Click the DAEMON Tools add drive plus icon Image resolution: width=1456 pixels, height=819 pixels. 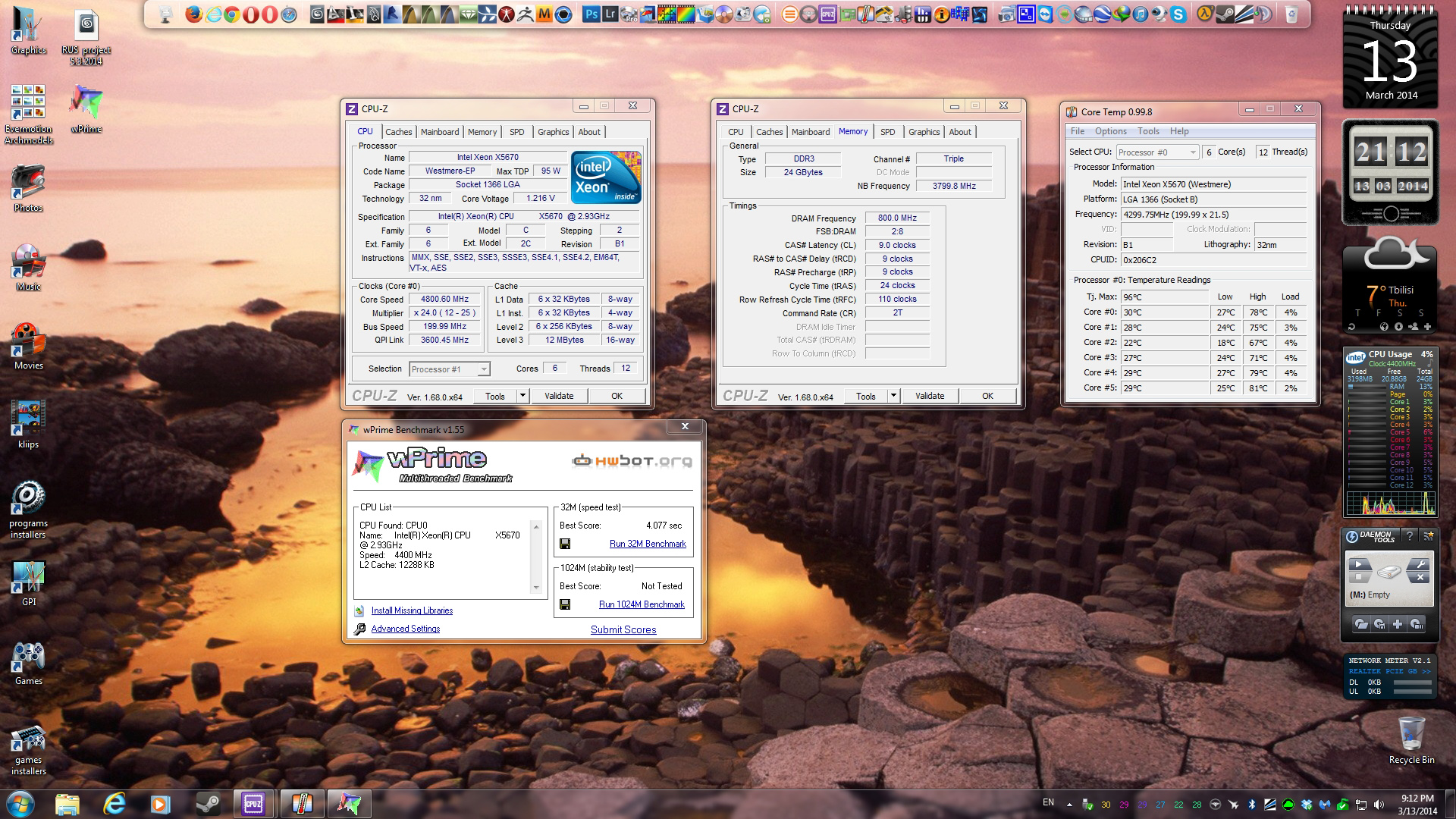(1397, 624)
